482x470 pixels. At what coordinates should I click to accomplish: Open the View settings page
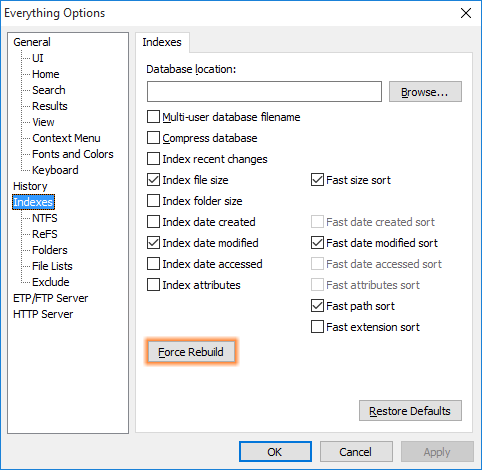[x=43, y=122]
